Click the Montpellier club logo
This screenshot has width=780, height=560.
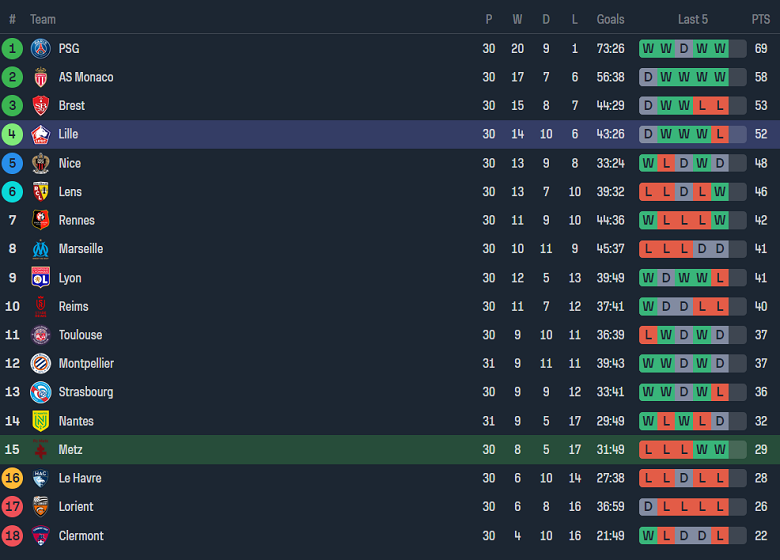pyautogui.click(x=40, y=364)
